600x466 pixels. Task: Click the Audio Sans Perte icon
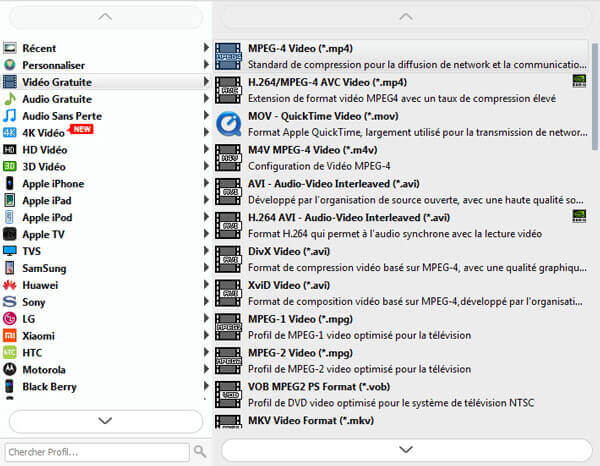pos(10,116)
